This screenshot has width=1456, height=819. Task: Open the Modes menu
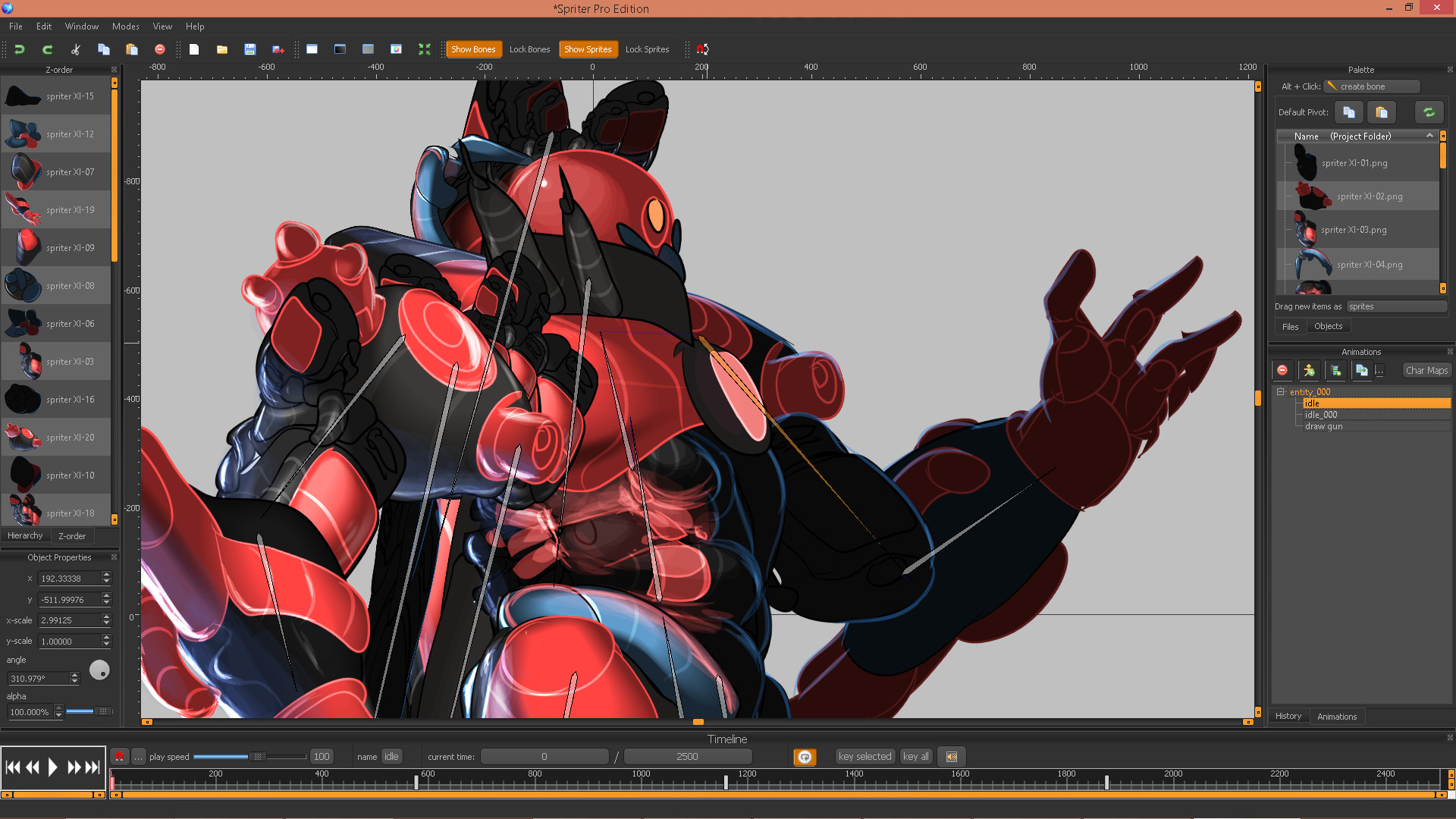point(125,26)
